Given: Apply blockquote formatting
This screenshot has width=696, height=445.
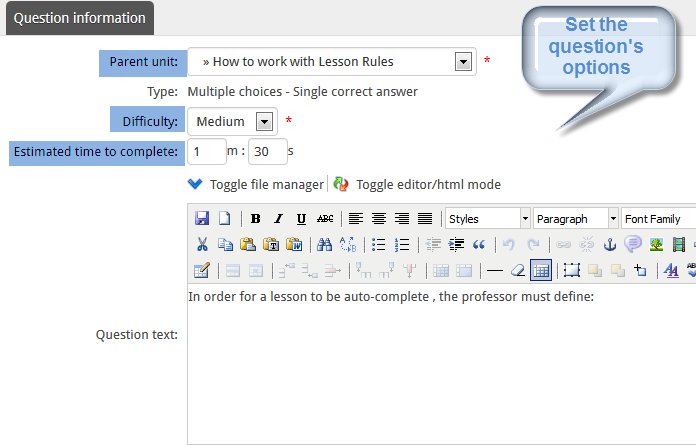Looking at the screenshot, I should 479,244.
